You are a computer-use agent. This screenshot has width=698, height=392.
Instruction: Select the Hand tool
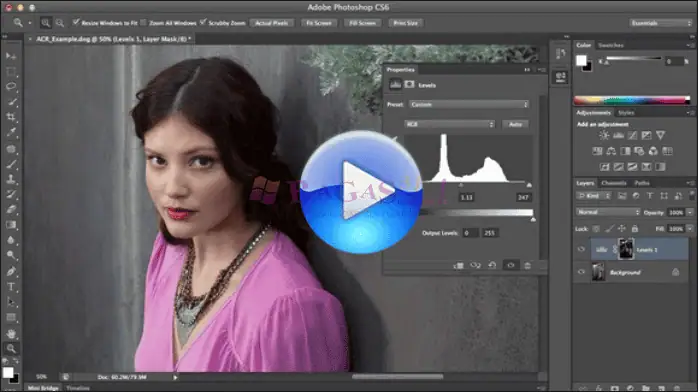pos(11,333)
